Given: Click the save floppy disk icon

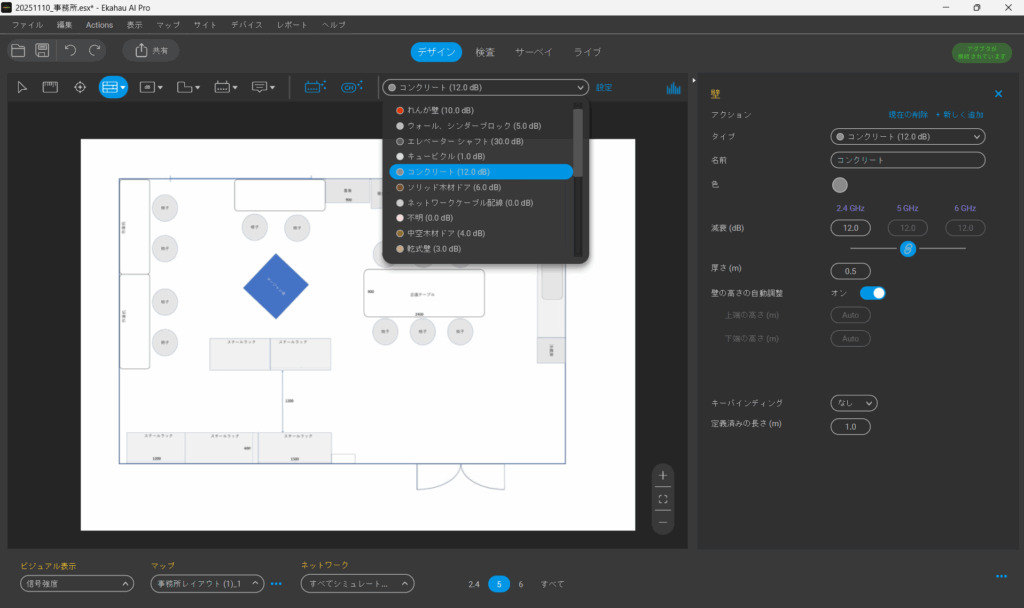Looking at the screenshot, I should [x=42, y=50].
